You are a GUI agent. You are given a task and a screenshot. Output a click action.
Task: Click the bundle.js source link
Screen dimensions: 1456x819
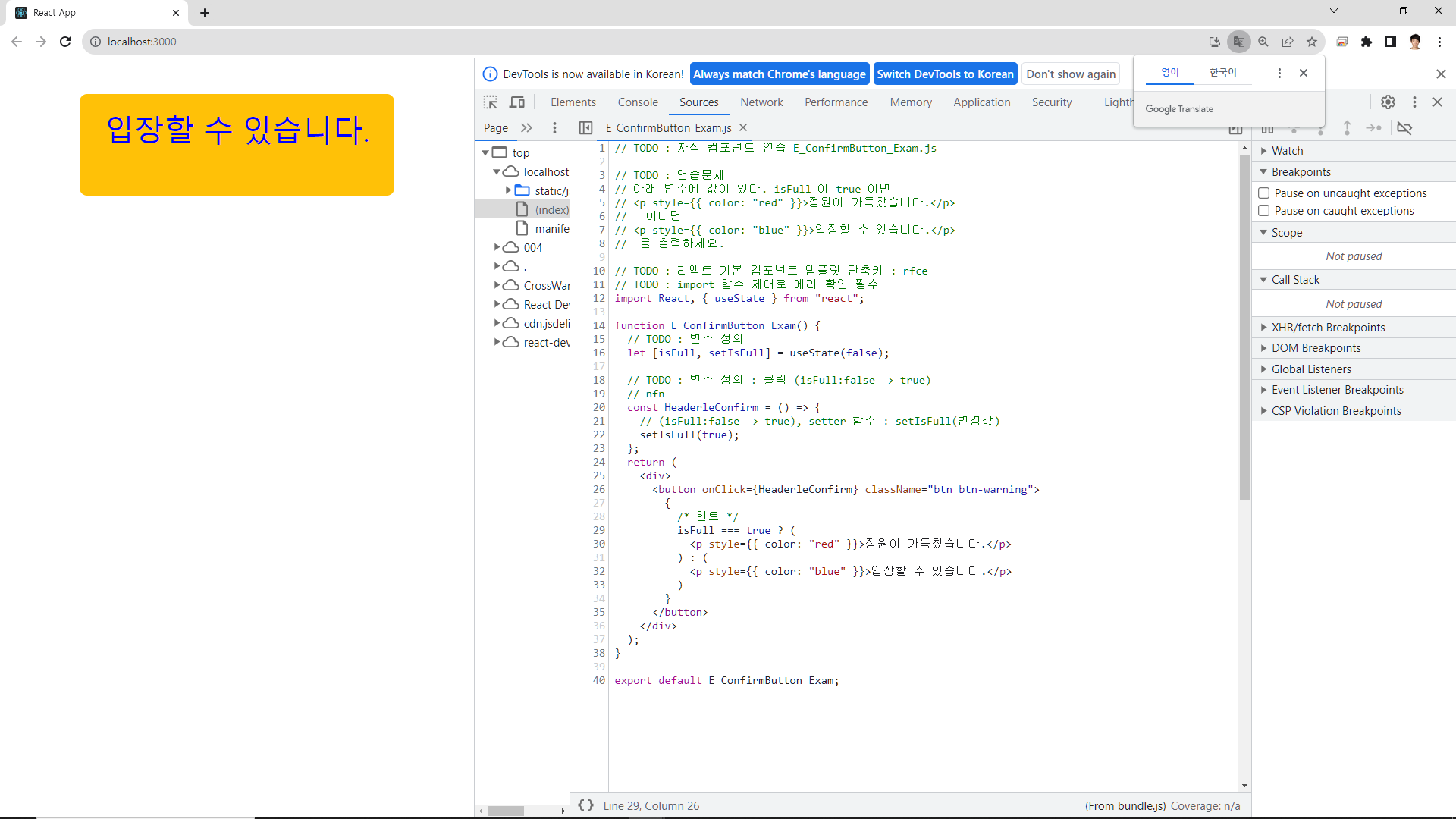(x=1141, y=806)
